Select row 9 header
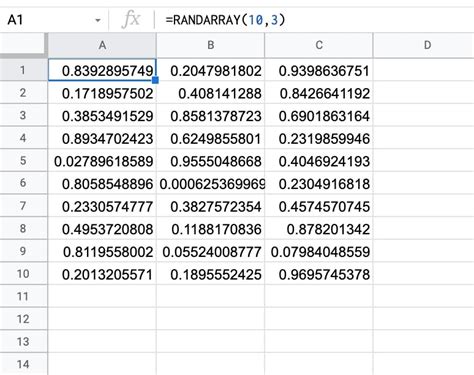Image resolution: width=474 pixels, height=375 pixels. tap(23, 251)
